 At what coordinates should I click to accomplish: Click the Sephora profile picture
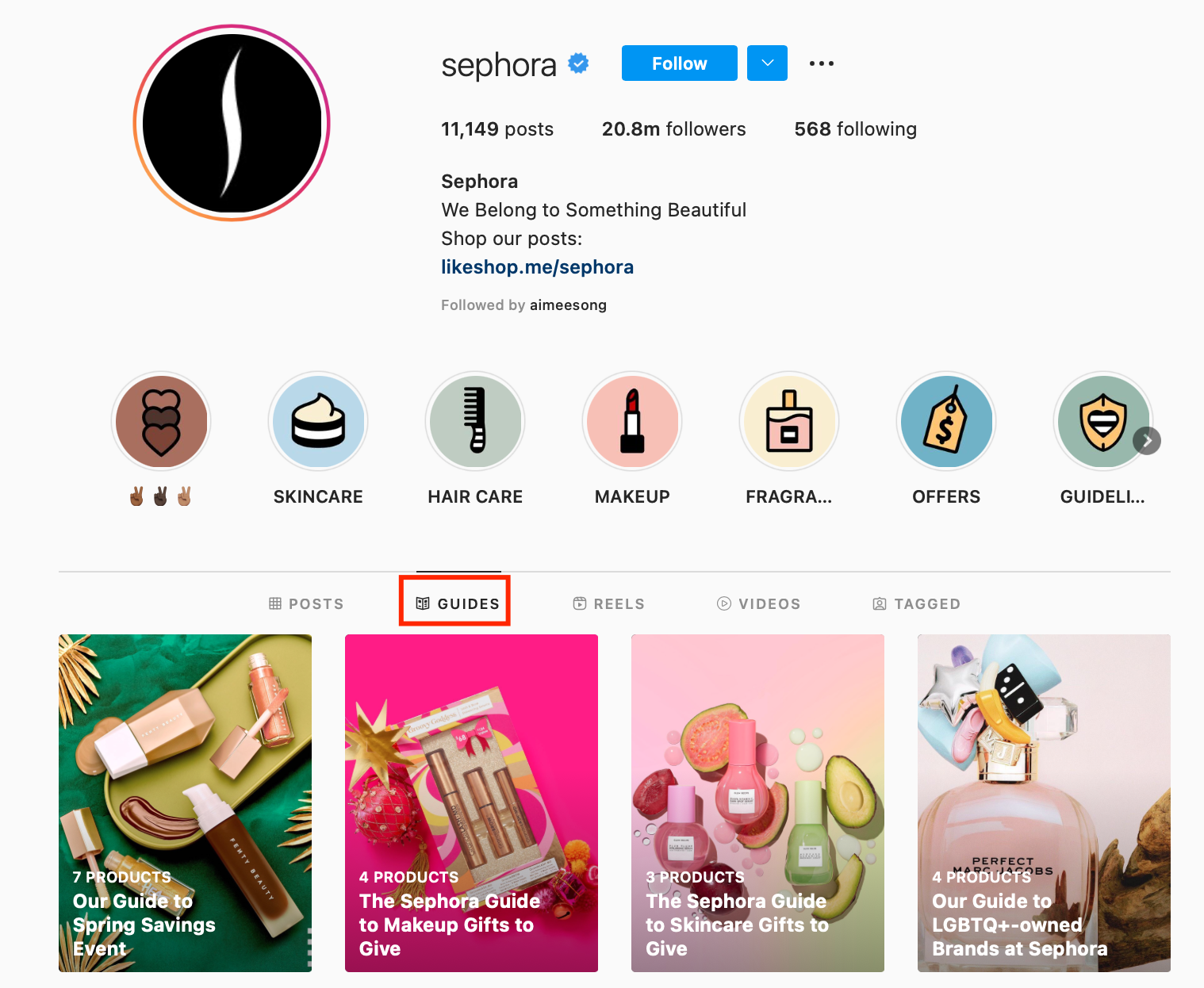pos(232,123)
